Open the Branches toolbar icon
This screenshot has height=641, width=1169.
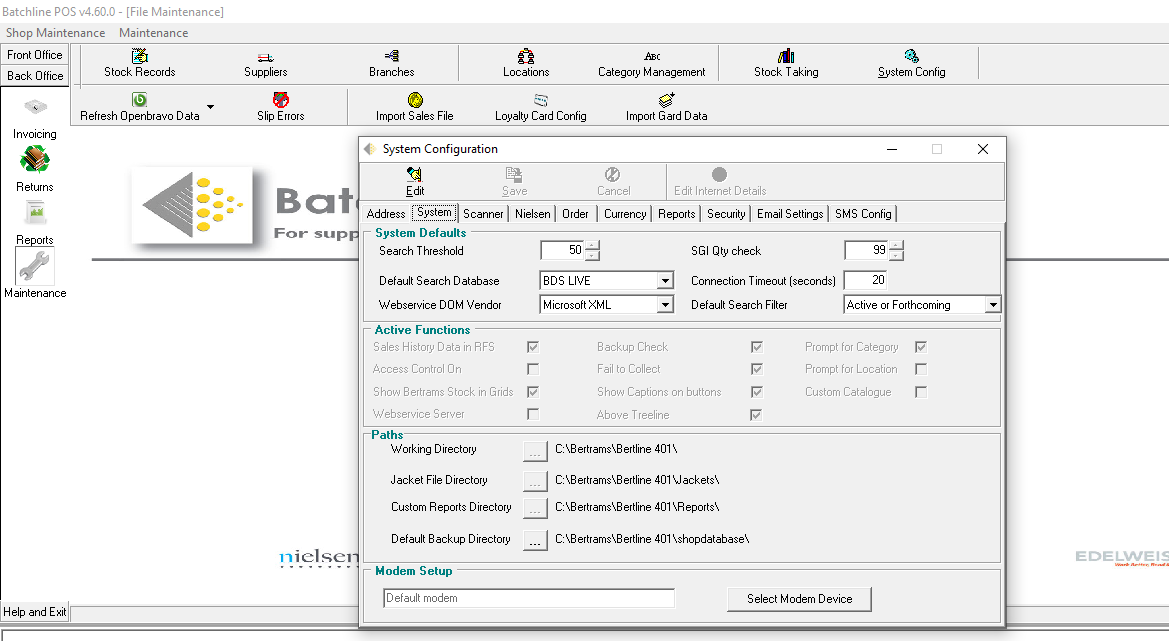(391, 63)
